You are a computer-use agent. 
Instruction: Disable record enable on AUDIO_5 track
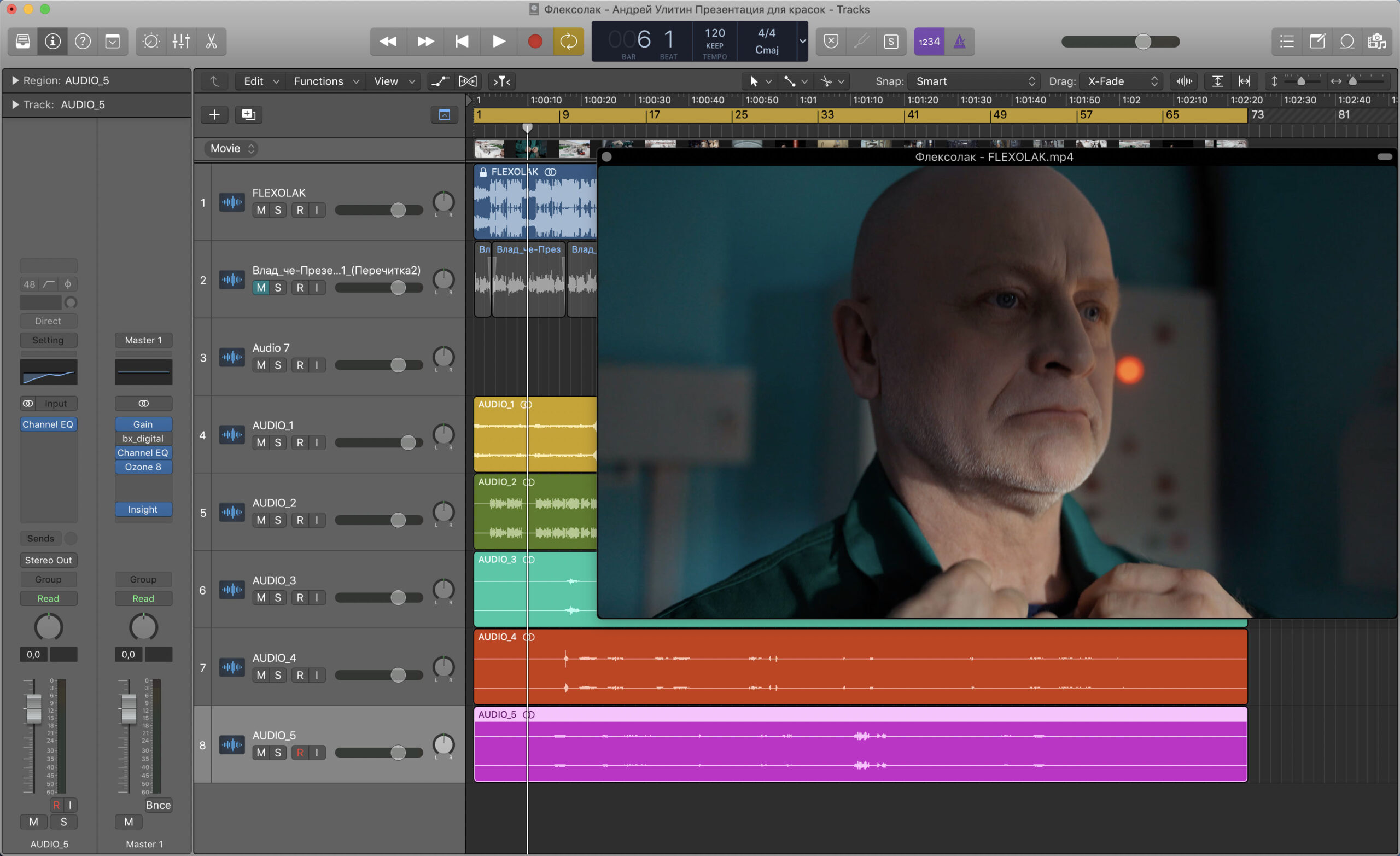[300, 753]
